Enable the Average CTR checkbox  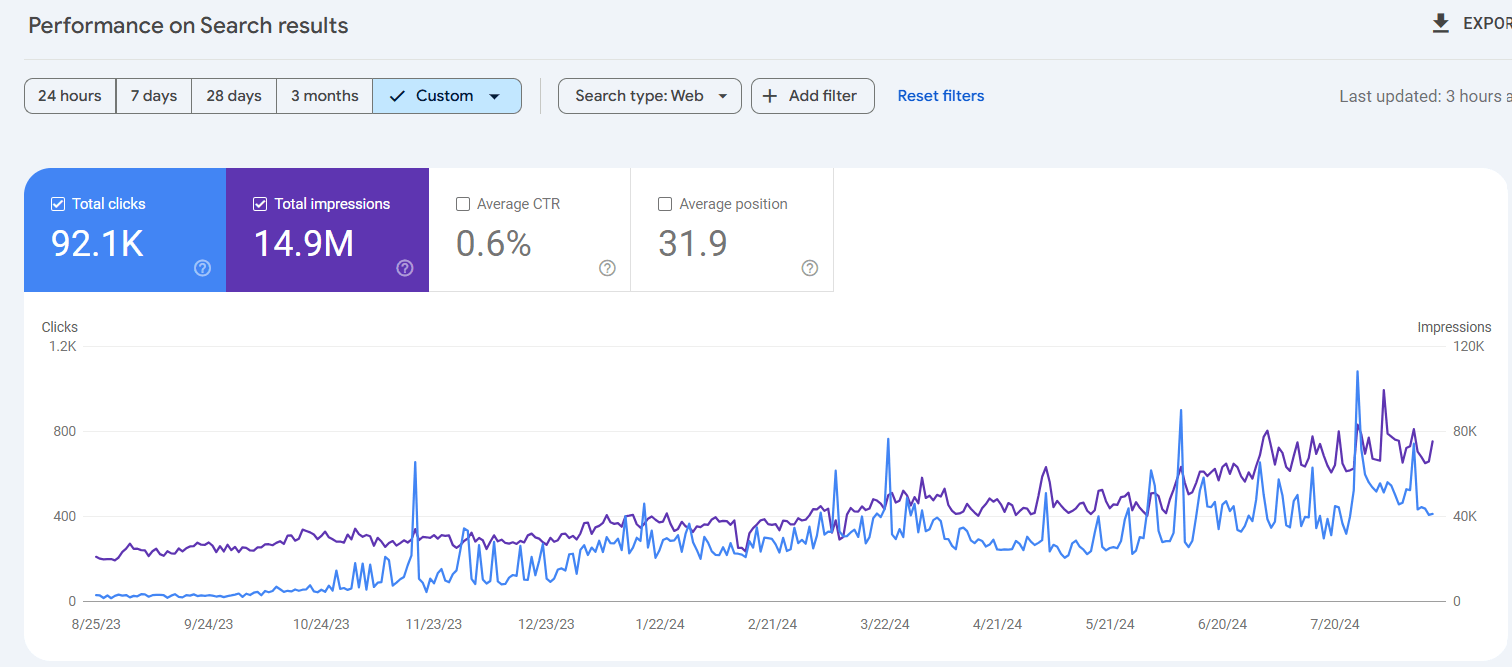pyautogui.click(x=463, y=204)
